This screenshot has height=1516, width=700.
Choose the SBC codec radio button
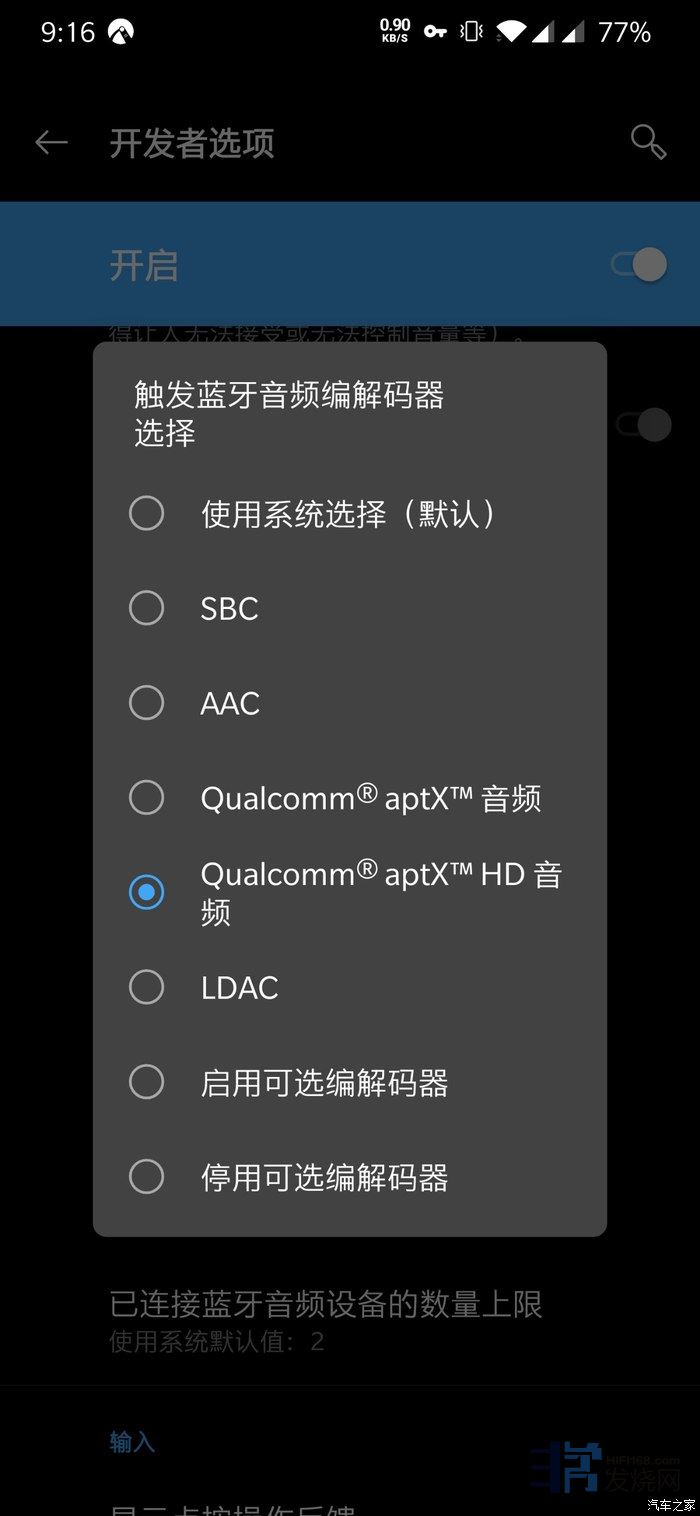click(x=147, y=608)
